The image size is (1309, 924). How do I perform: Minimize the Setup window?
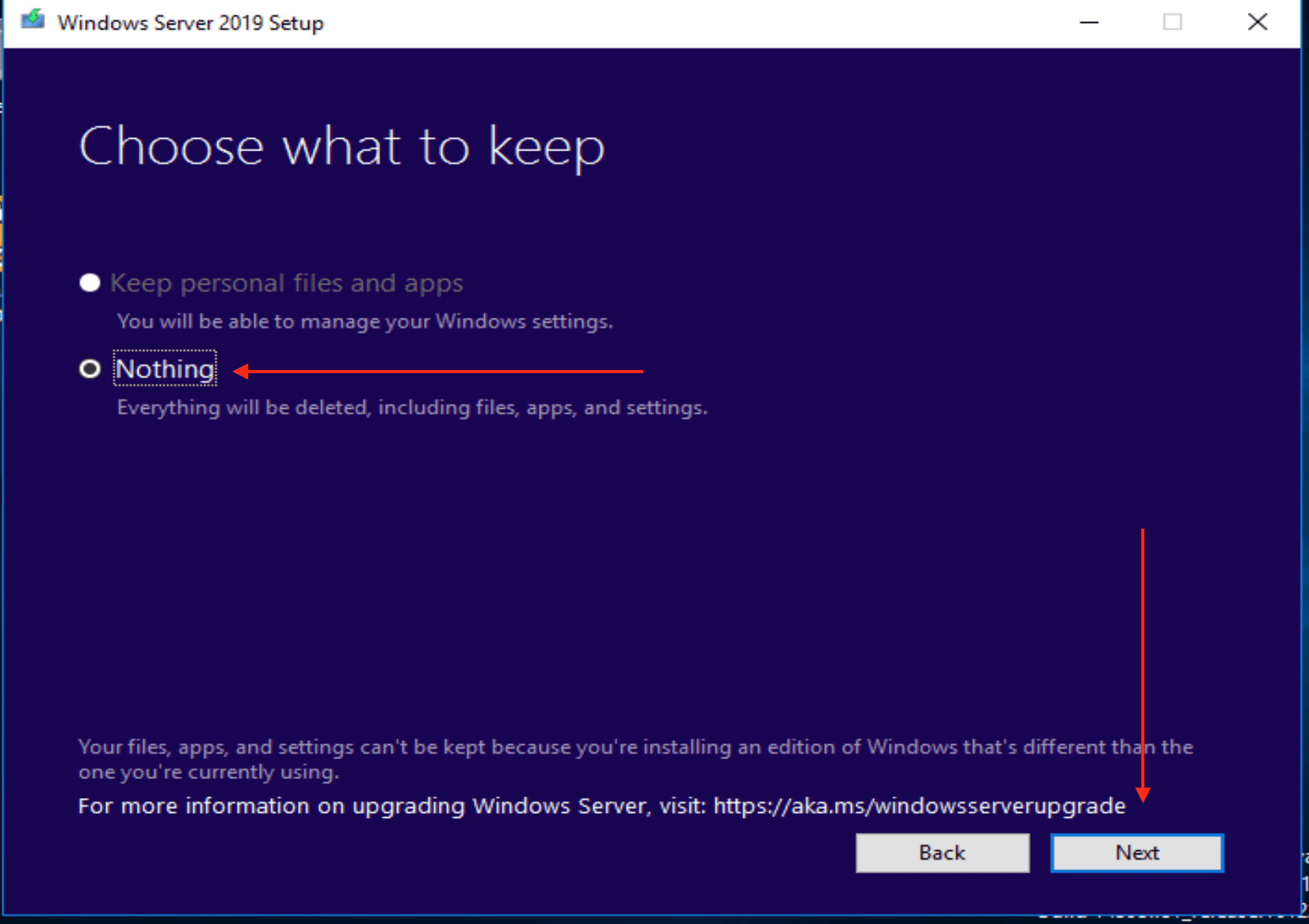(x=1090, y=22)
